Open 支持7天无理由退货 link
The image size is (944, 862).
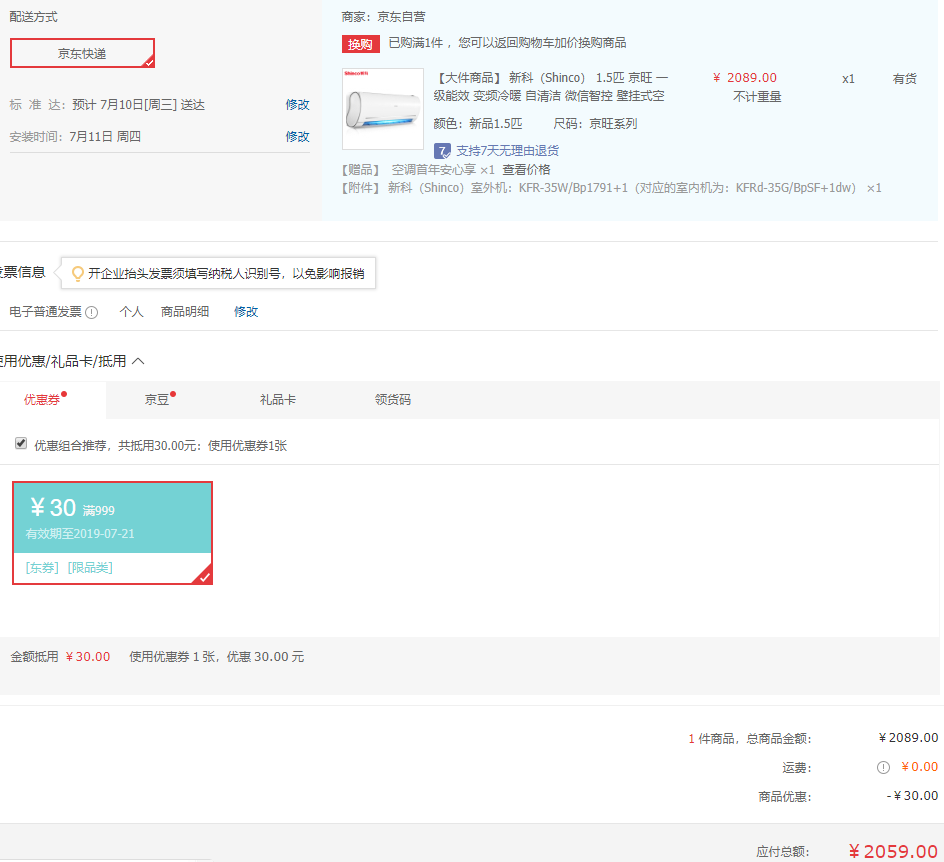point(508,150)
